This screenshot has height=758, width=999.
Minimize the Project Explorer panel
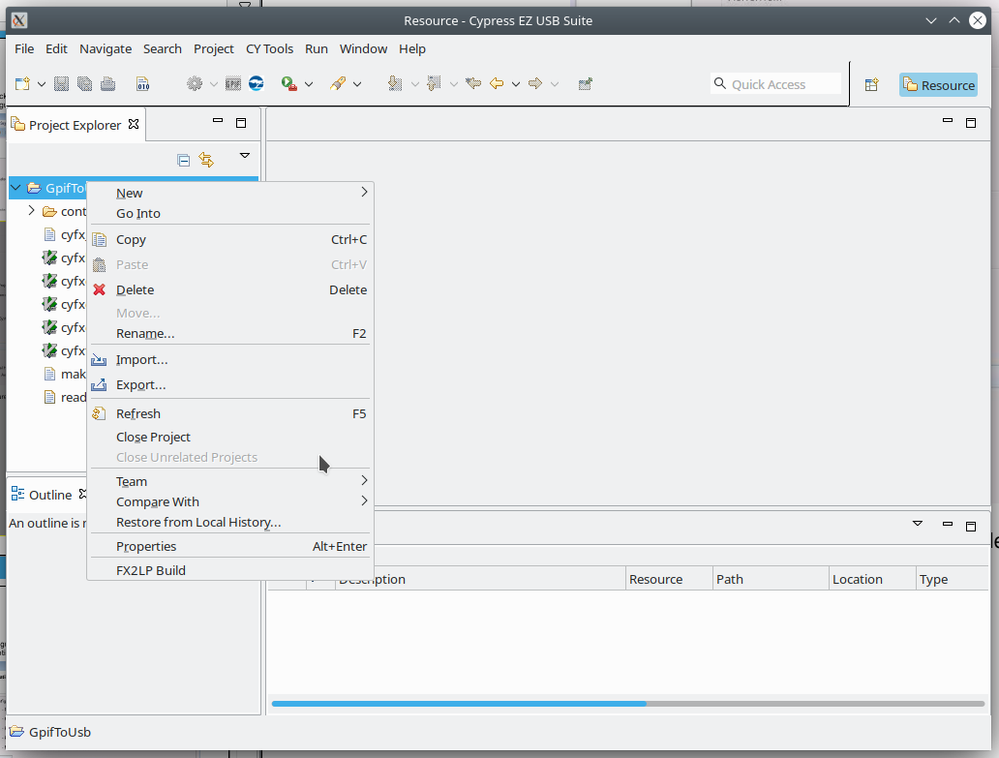click(x=218, y=120)
